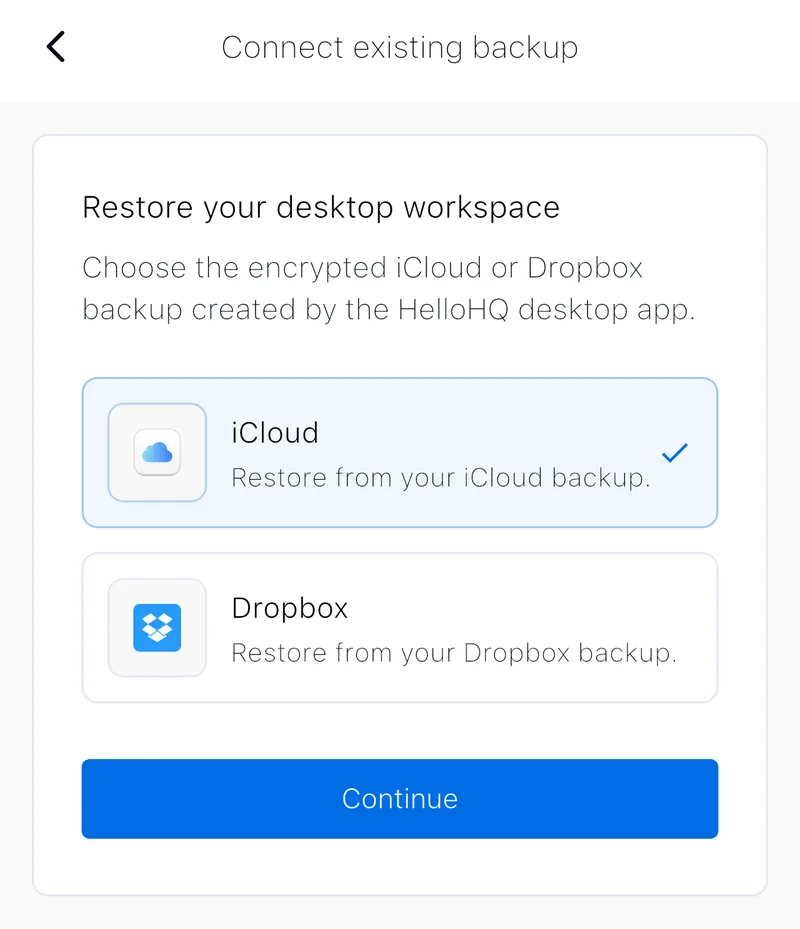The height and width of the screenshot is (929, 800).
Task: Click the 'Restore your desktop workspace' heading
Action: click(x=321, y=208)
